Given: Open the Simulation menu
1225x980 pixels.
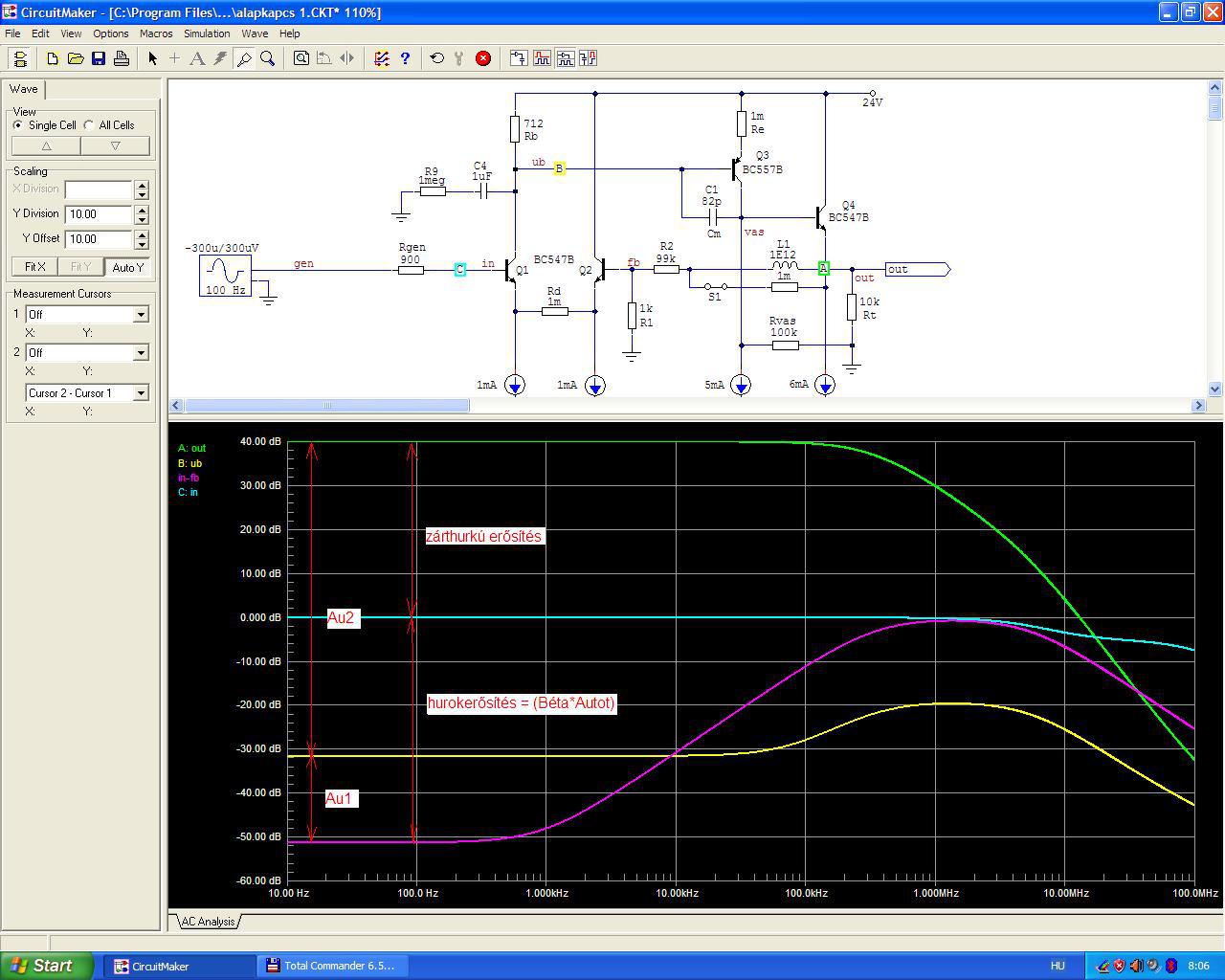Looking at the screenshot, I should [x=207, y=33].
